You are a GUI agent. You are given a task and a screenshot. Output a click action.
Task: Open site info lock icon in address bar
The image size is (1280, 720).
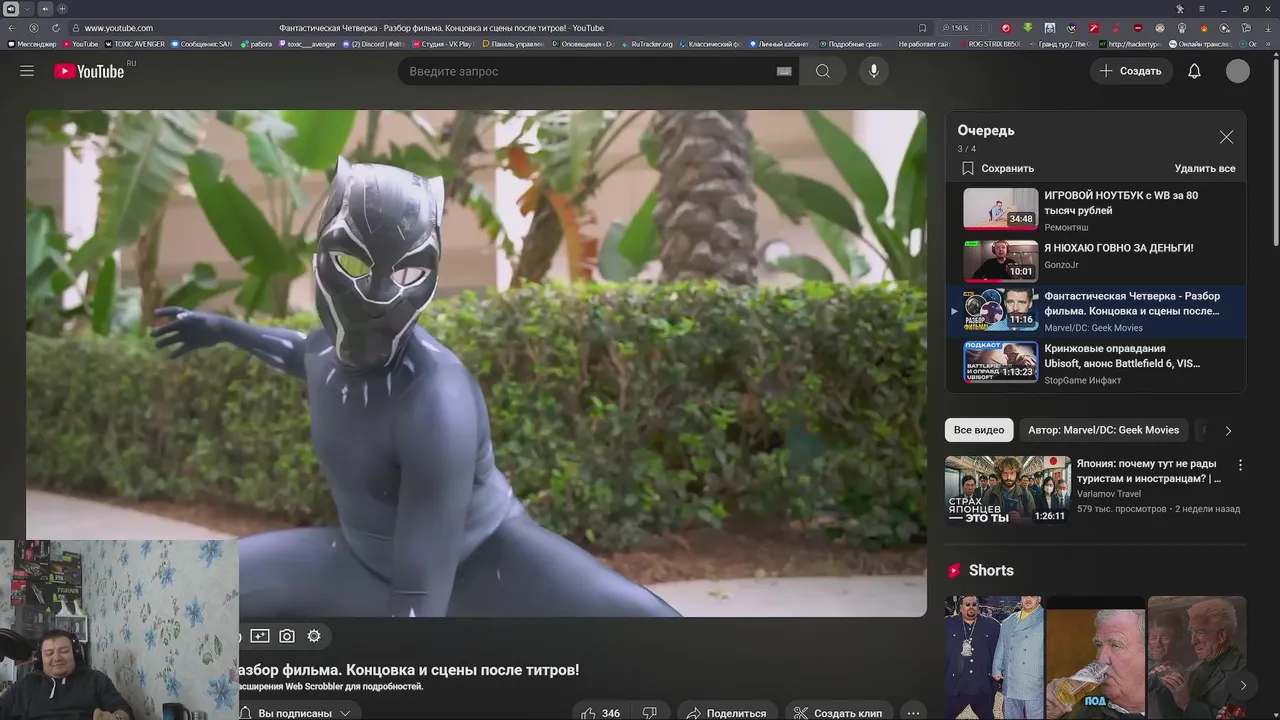74,28
